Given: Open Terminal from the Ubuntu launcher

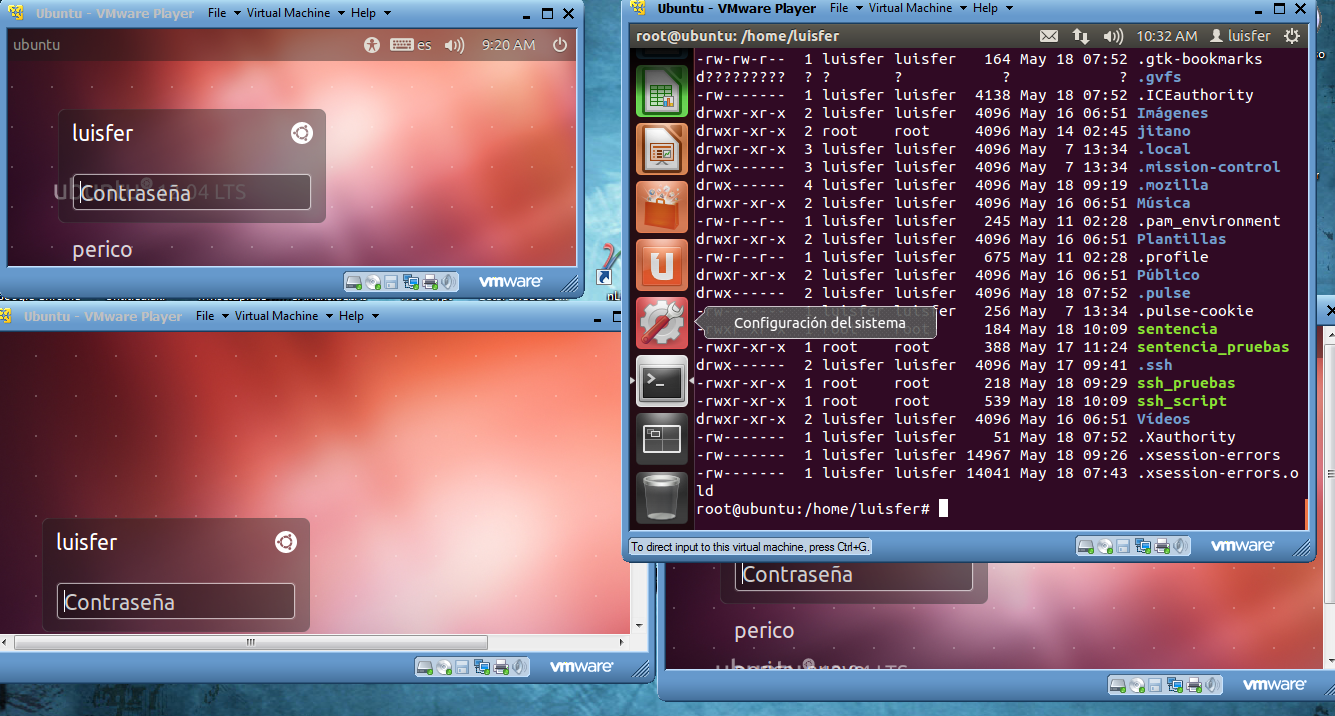Looking at the screenshot, I should [662, 381].
